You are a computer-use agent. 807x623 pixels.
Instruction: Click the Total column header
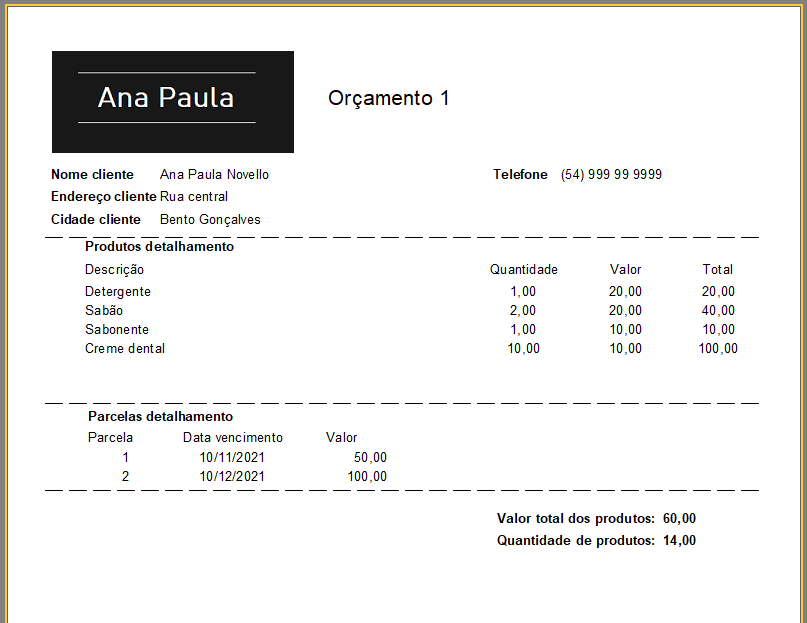718,269
